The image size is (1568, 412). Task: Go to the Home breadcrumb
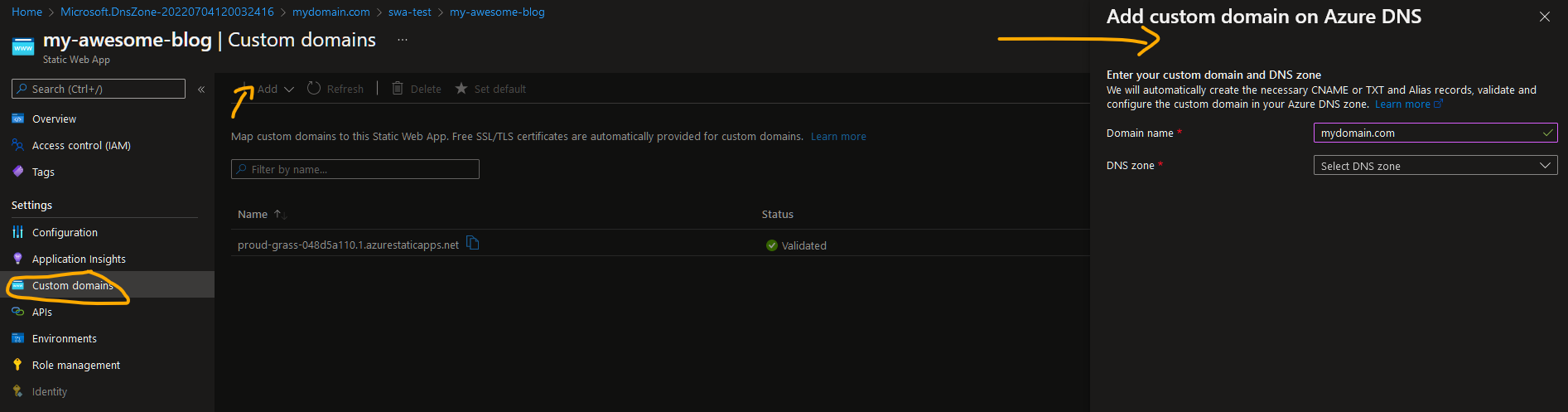coord(27,12)
